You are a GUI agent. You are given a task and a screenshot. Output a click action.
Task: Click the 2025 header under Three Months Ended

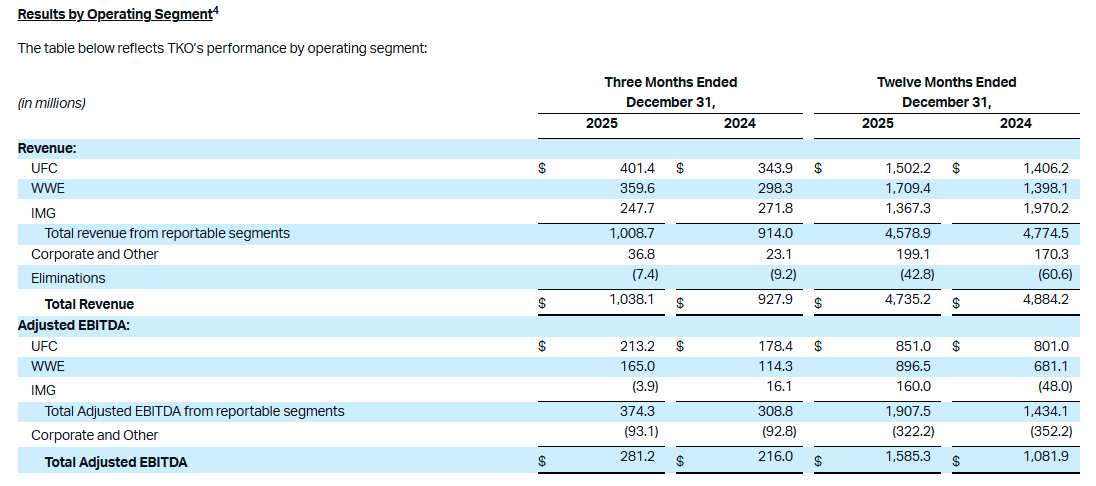pos(602,124)
